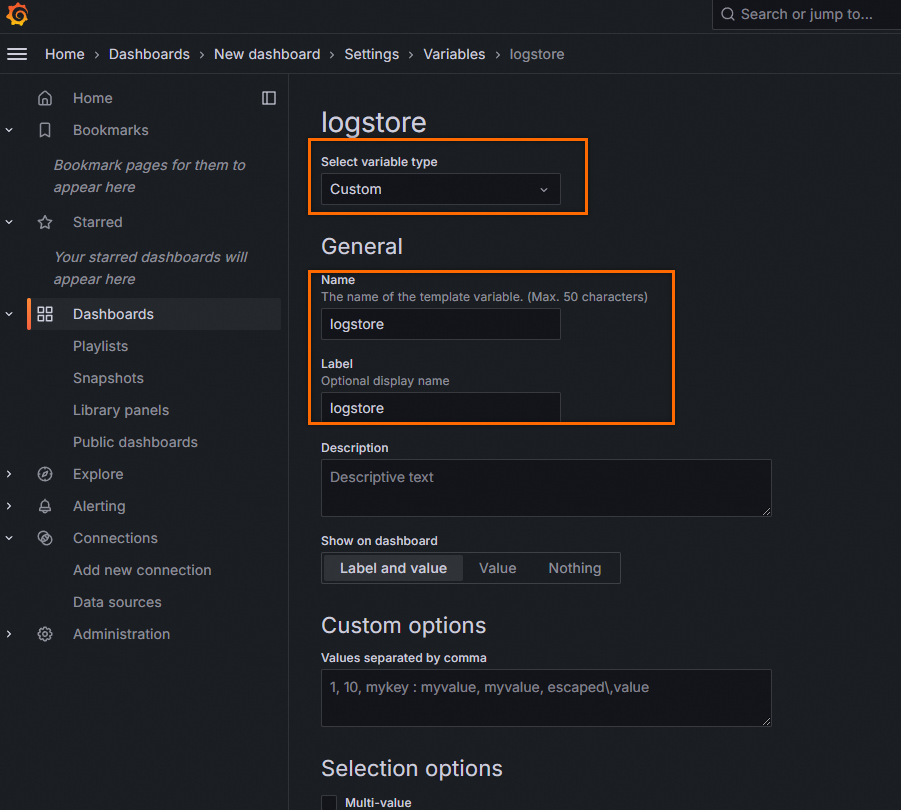Viewport: 901px width, 810px height.
Task: Open the Select variable type dropdown
Action: [x=441, y=189]
